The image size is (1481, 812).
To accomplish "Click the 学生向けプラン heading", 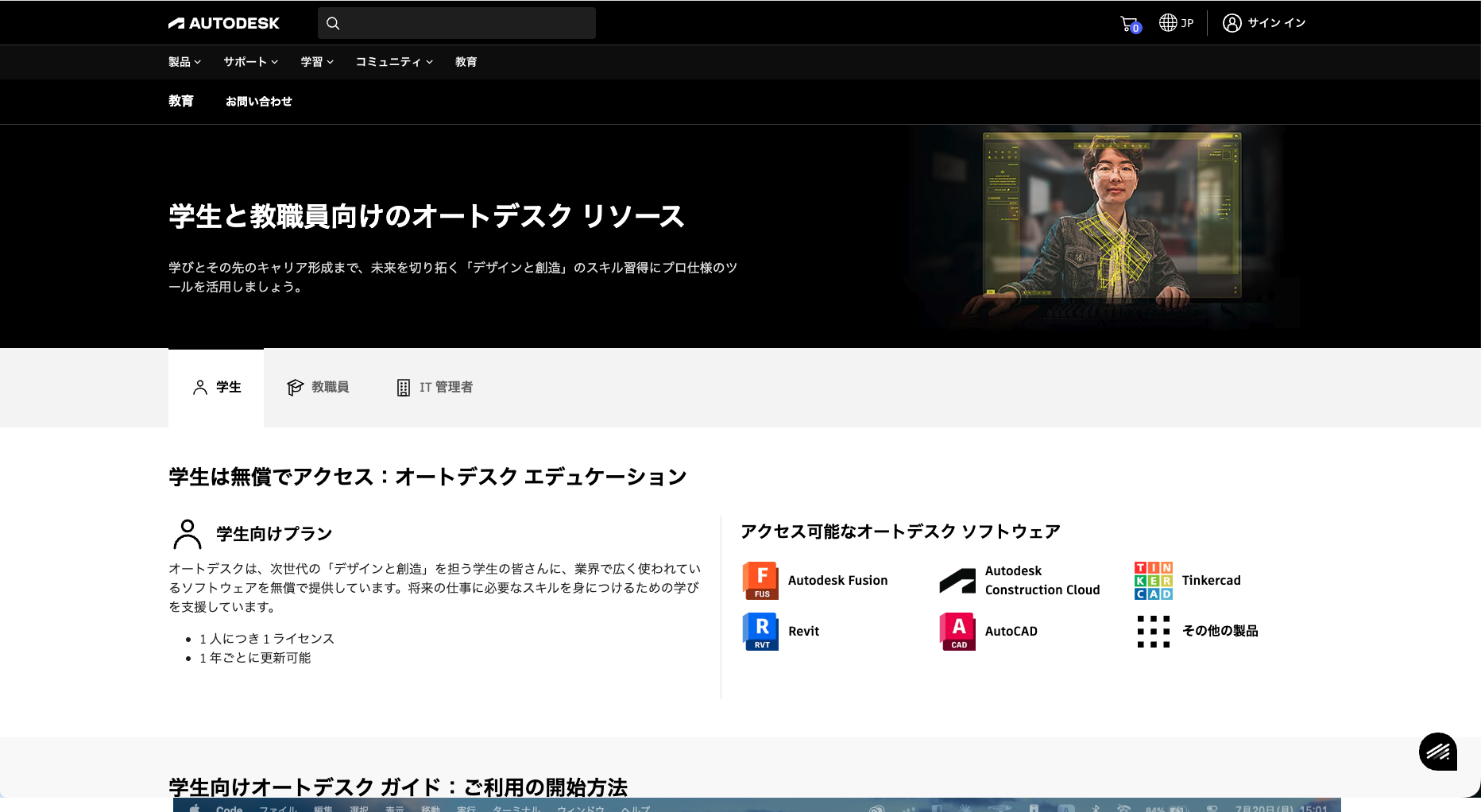I will click(x=274, y=534).
